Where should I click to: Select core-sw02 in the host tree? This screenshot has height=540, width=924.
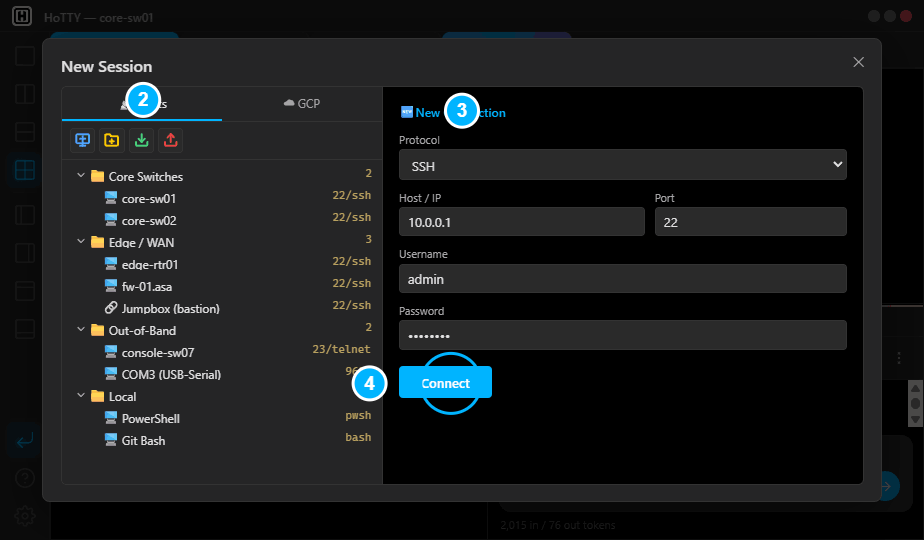[223, 220]
